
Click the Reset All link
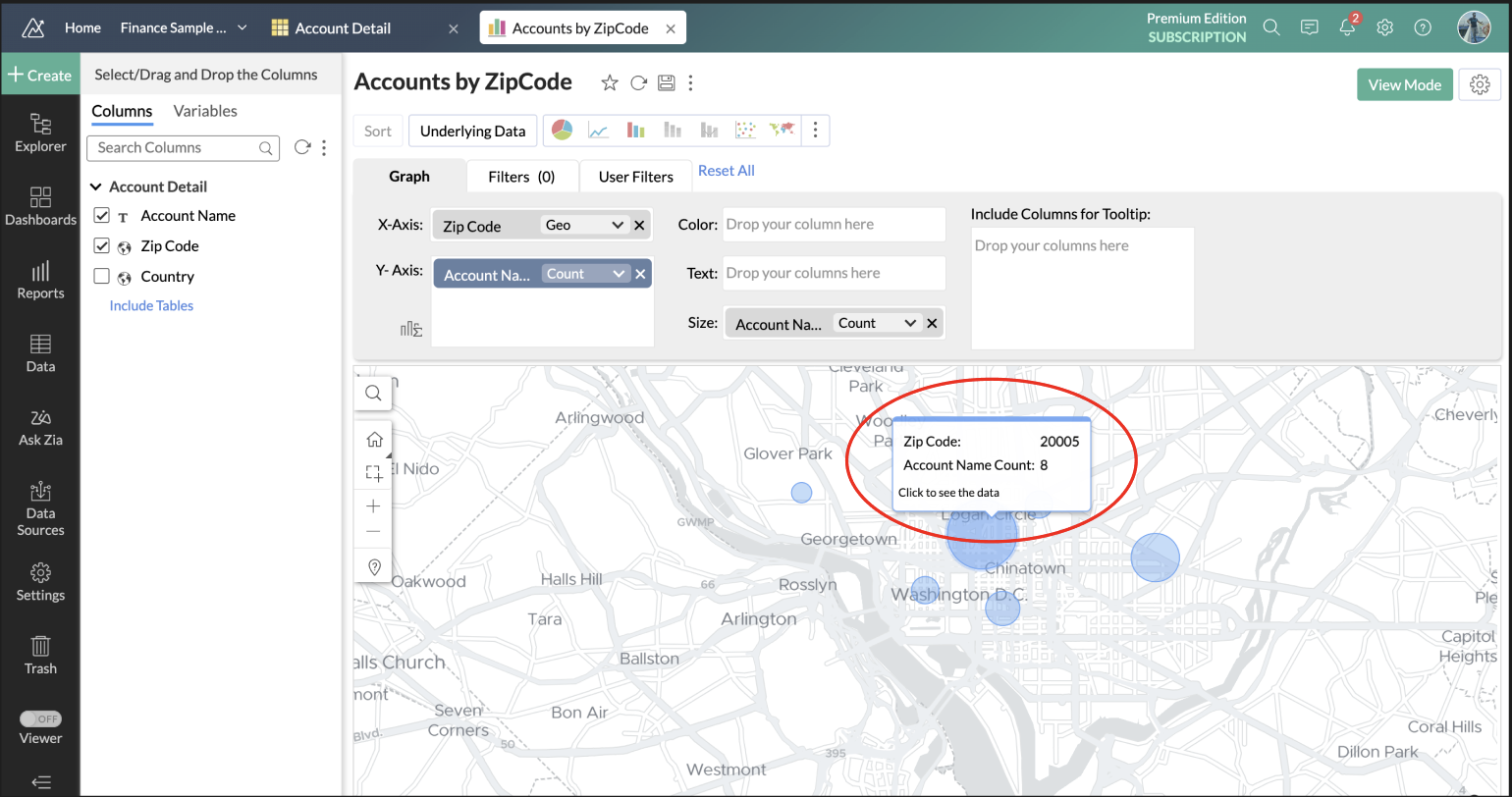click(727, 171)
